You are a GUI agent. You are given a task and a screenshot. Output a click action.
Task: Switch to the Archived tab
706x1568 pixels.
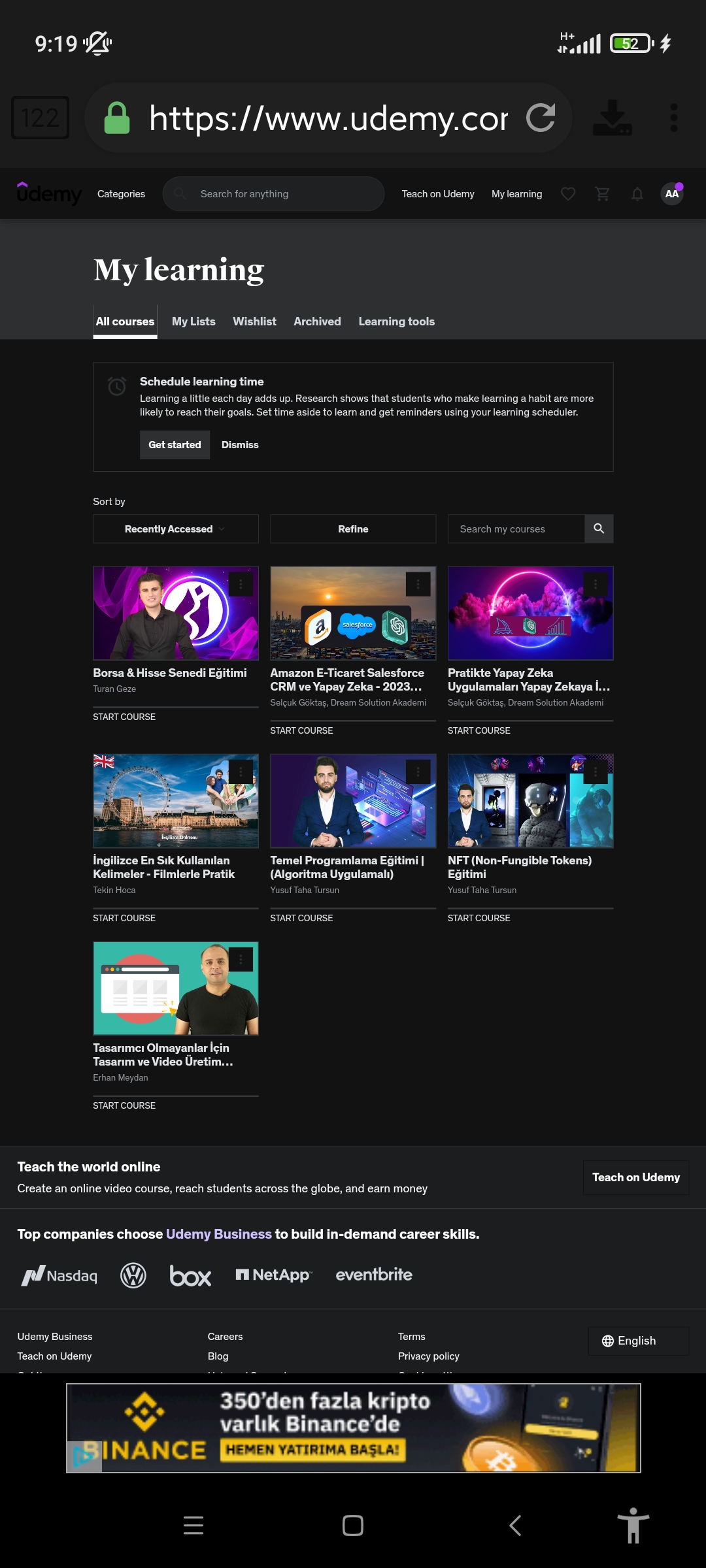pos(317,321)
